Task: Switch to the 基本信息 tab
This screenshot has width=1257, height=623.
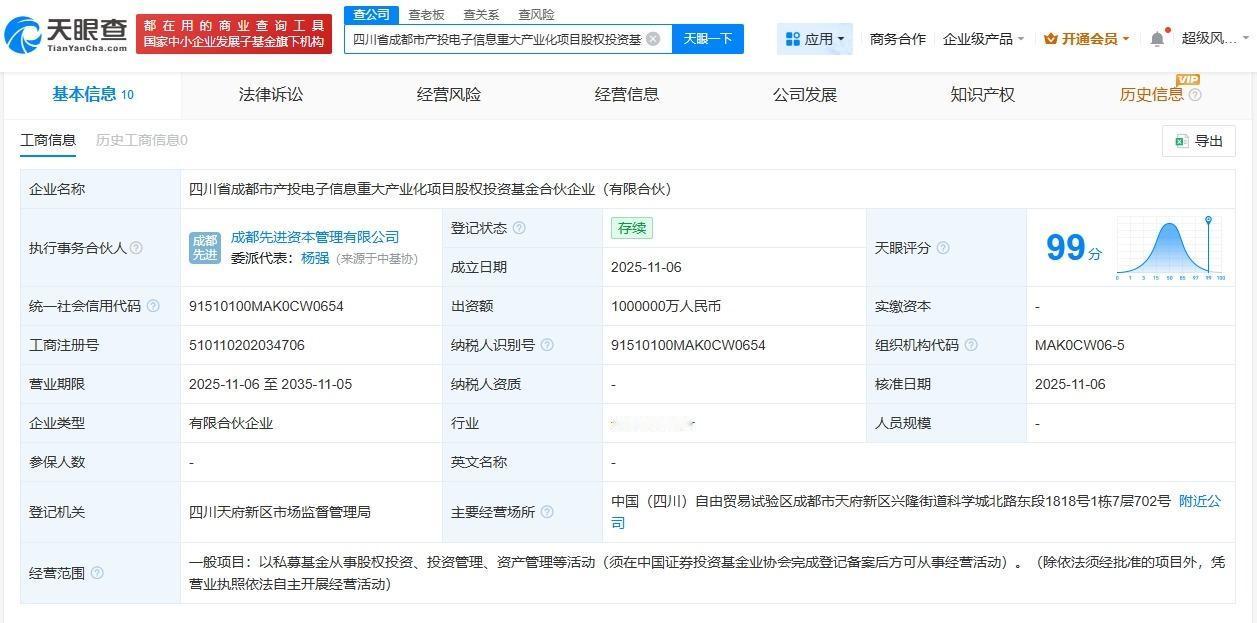Action: coord(92,95)
